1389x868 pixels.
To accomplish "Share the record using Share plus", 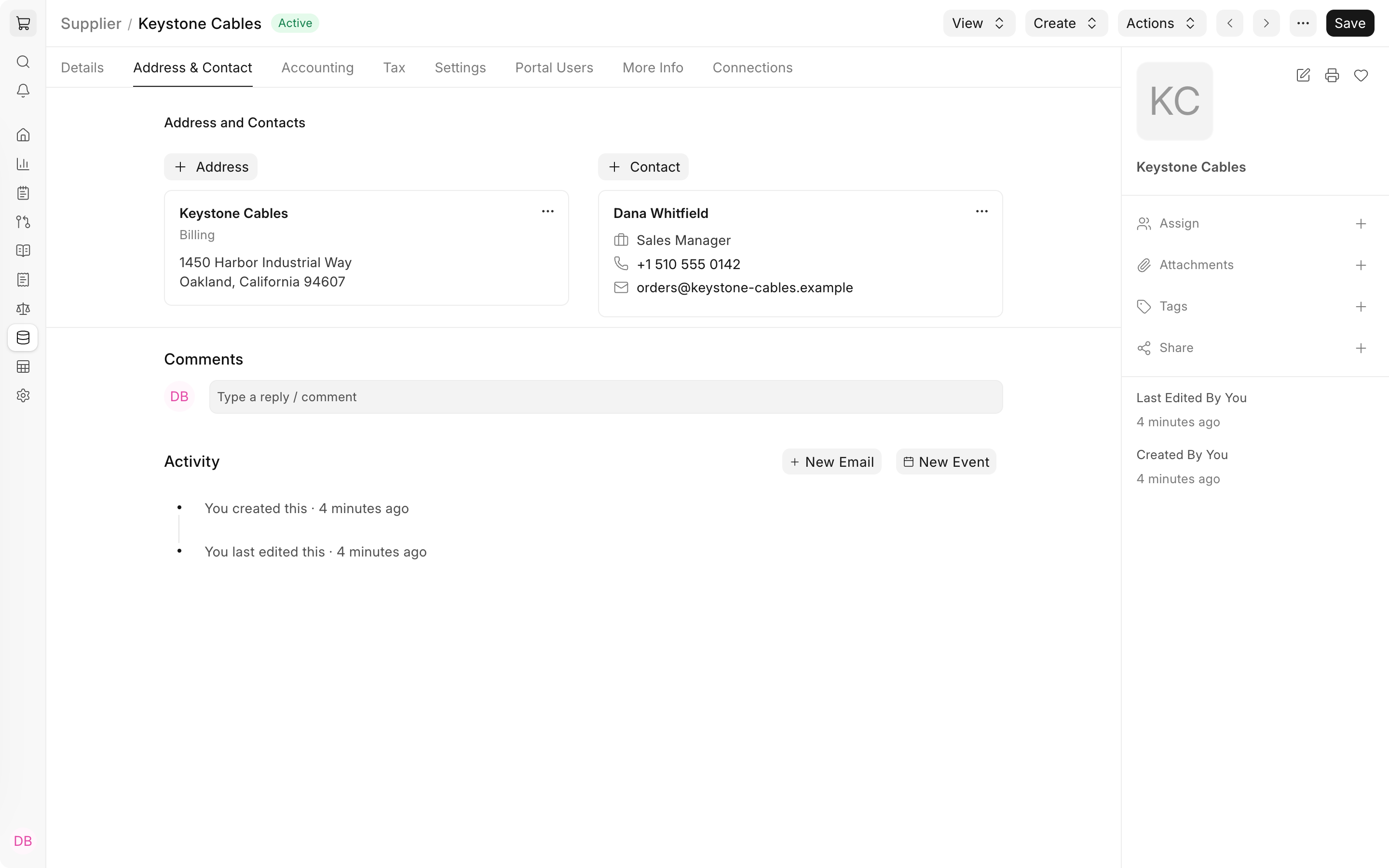I will (1361, 349).
